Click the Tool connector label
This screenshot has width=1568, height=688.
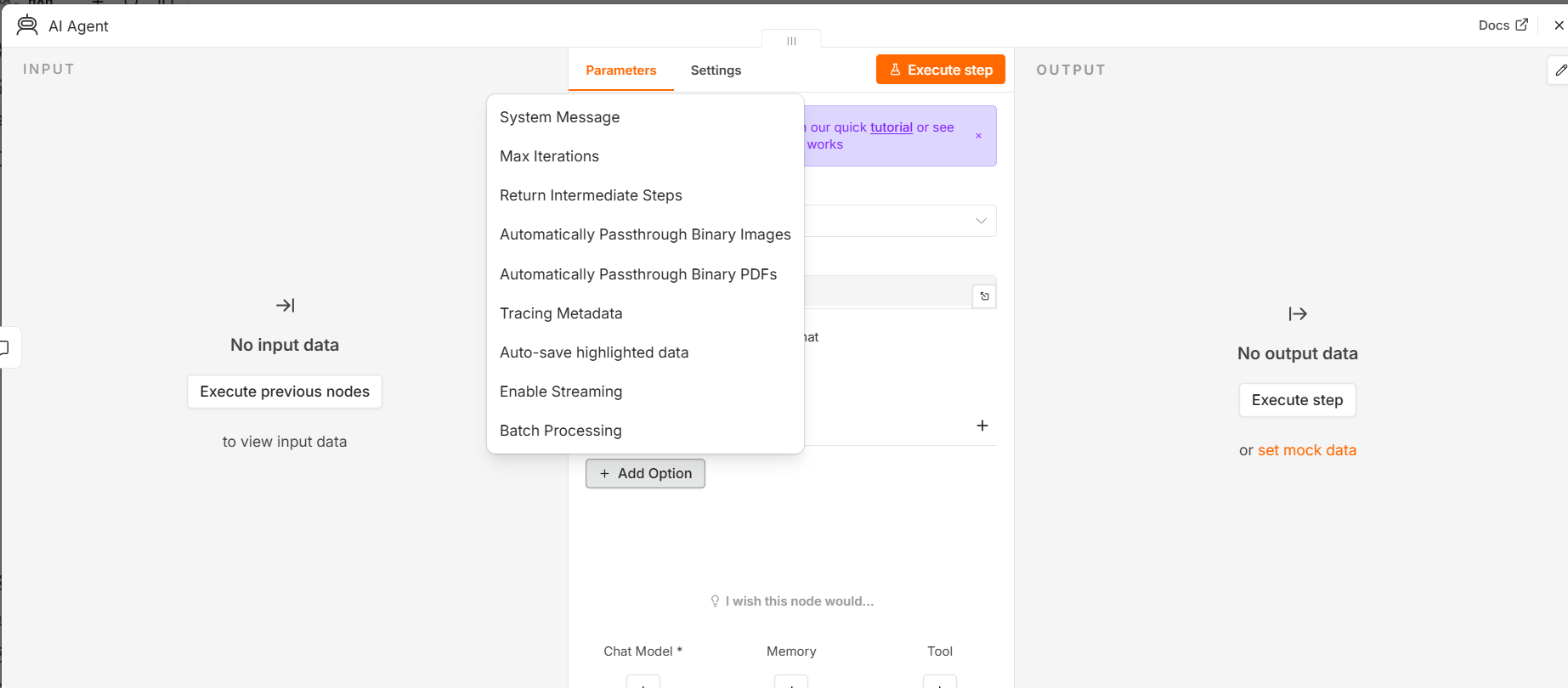click(x=940, y=651)
